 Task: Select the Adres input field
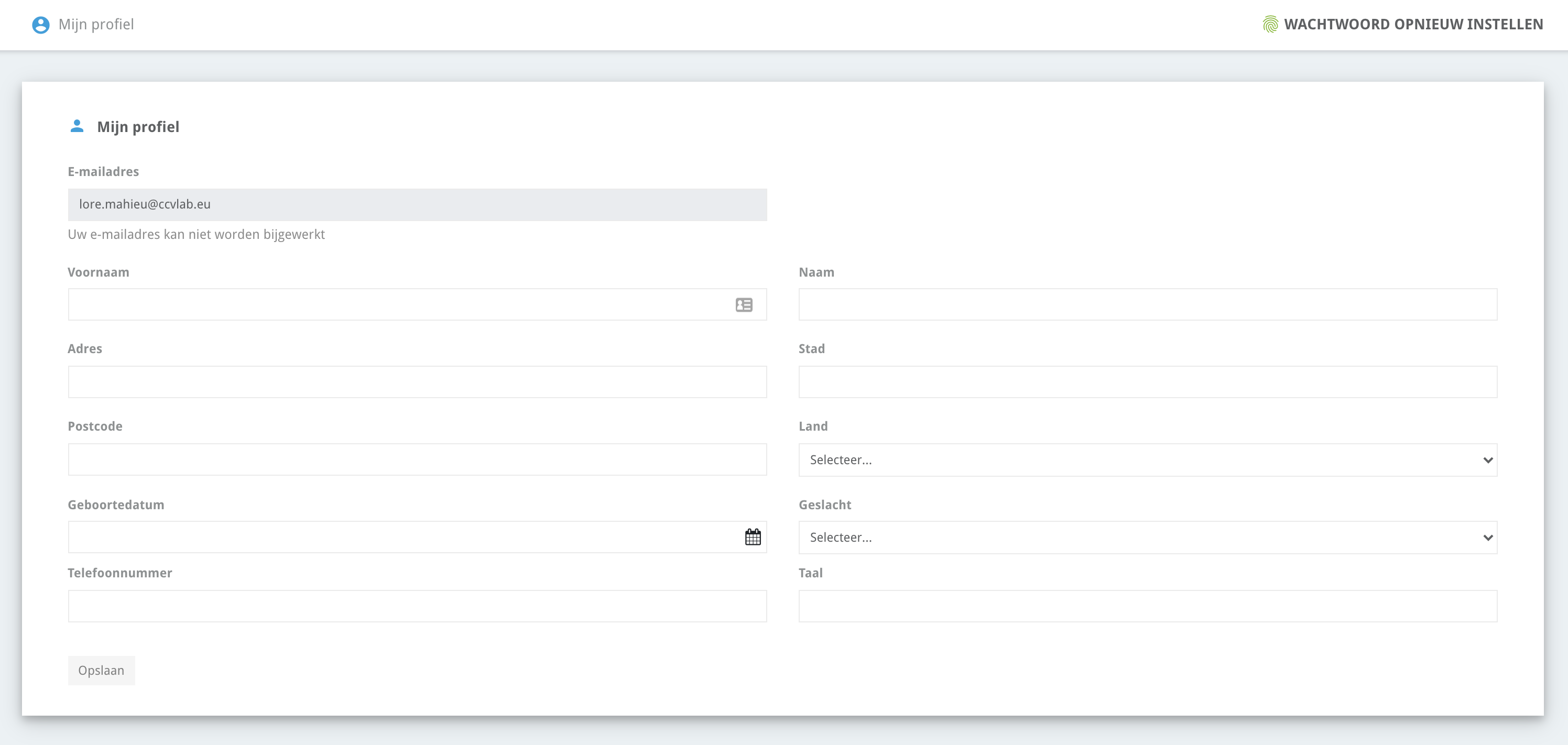tap(417, 382)
